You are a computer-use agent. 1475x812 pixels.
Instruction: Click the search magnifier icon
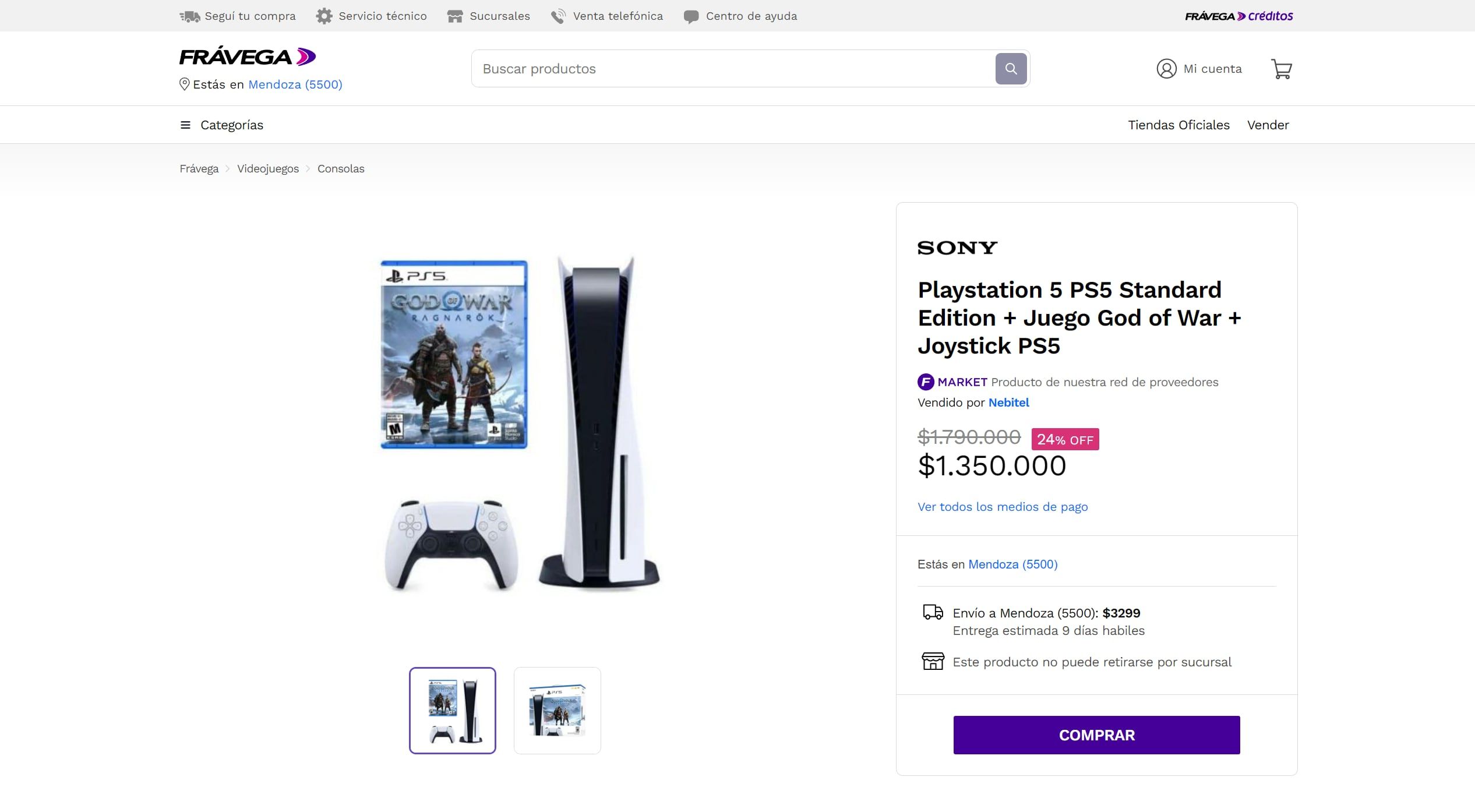(1012, 68)
